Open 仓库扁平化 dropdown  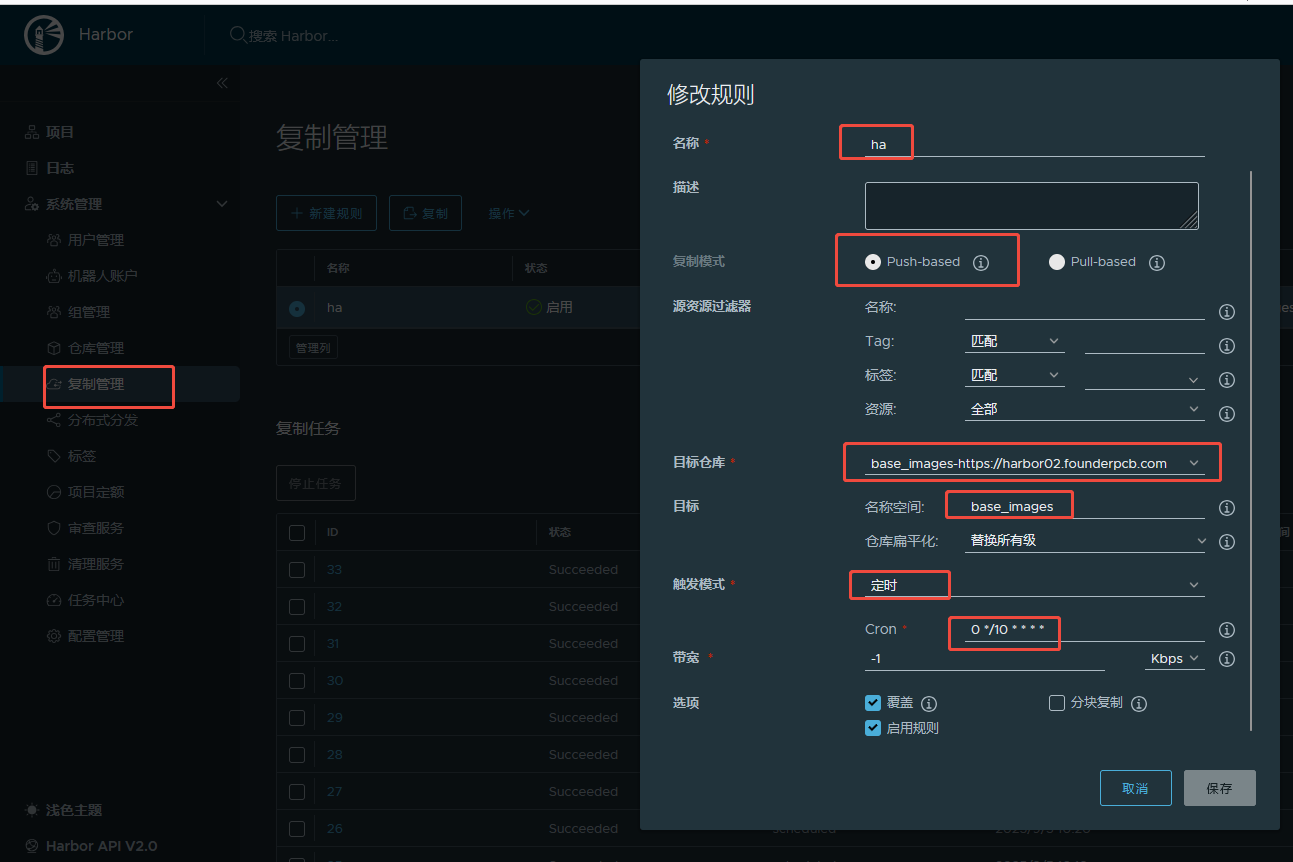1086,540
